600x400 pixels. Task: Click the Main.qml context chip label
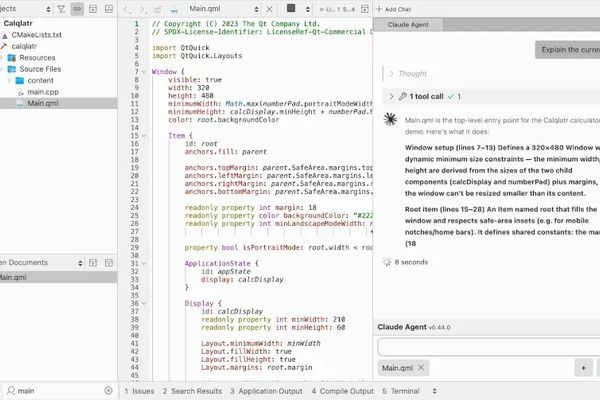click(x=397, y=368)
